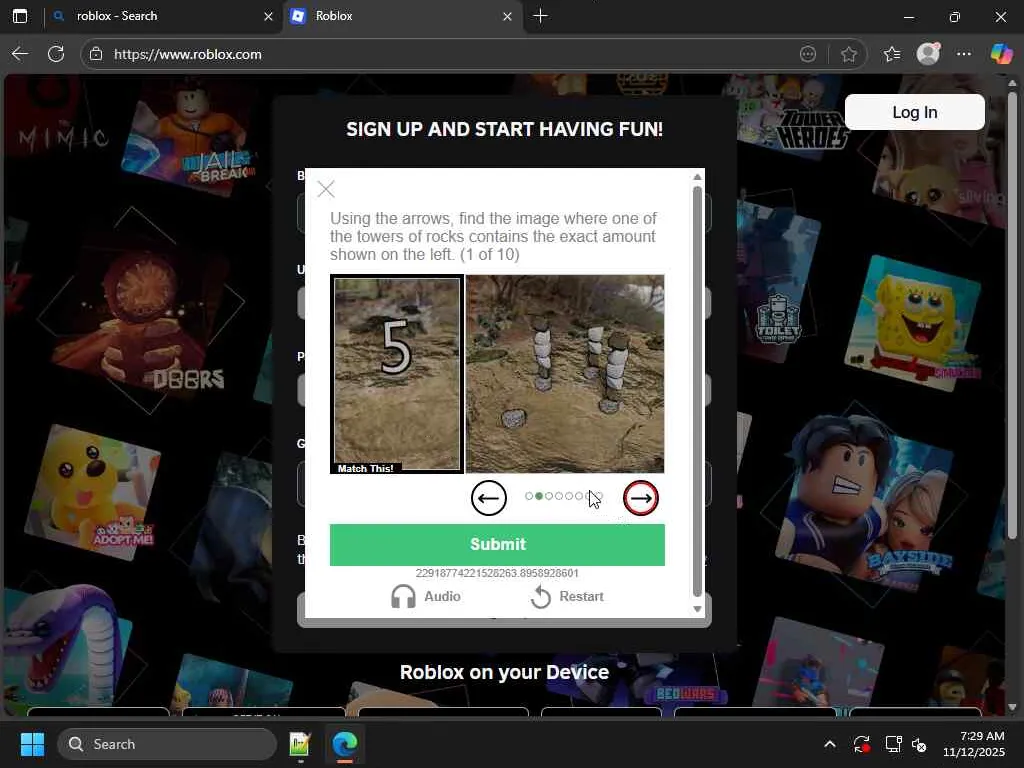Open the Copilot sidebar
1024x768 pixels.
[1000, 54]
